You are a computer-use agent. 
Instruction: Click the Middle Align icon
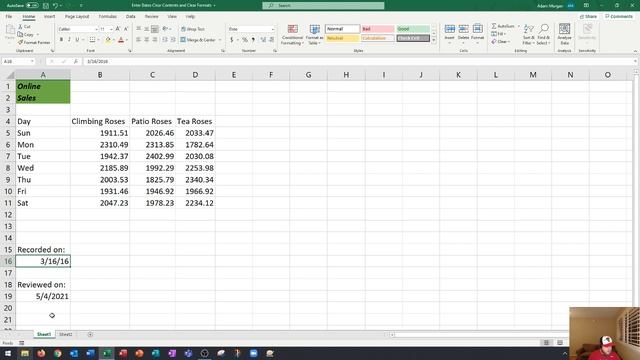(147, 29)
